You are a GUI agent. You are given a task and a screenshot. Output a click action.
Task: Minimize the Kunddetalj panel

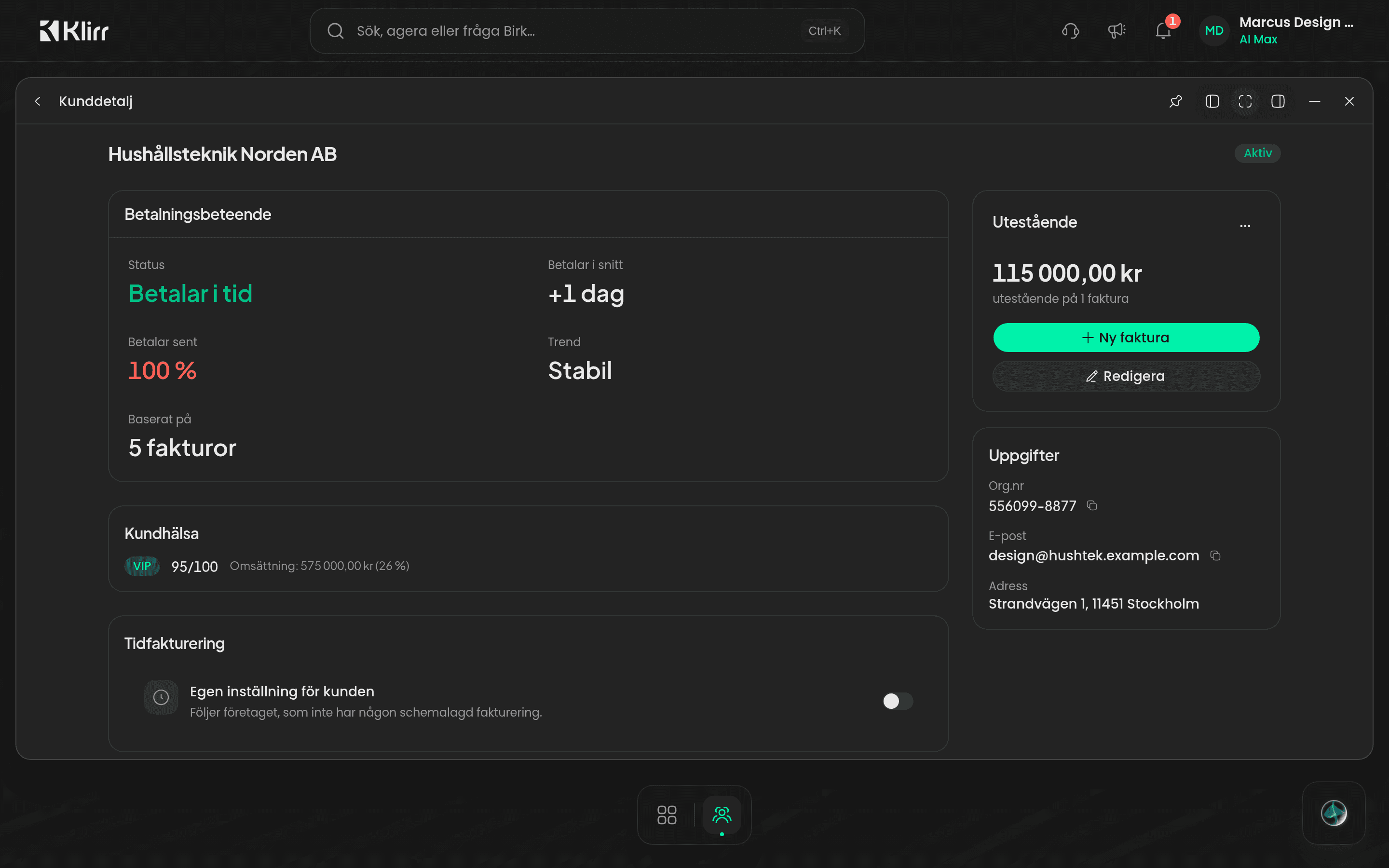pyautogui.click(x=1314, y=102)
